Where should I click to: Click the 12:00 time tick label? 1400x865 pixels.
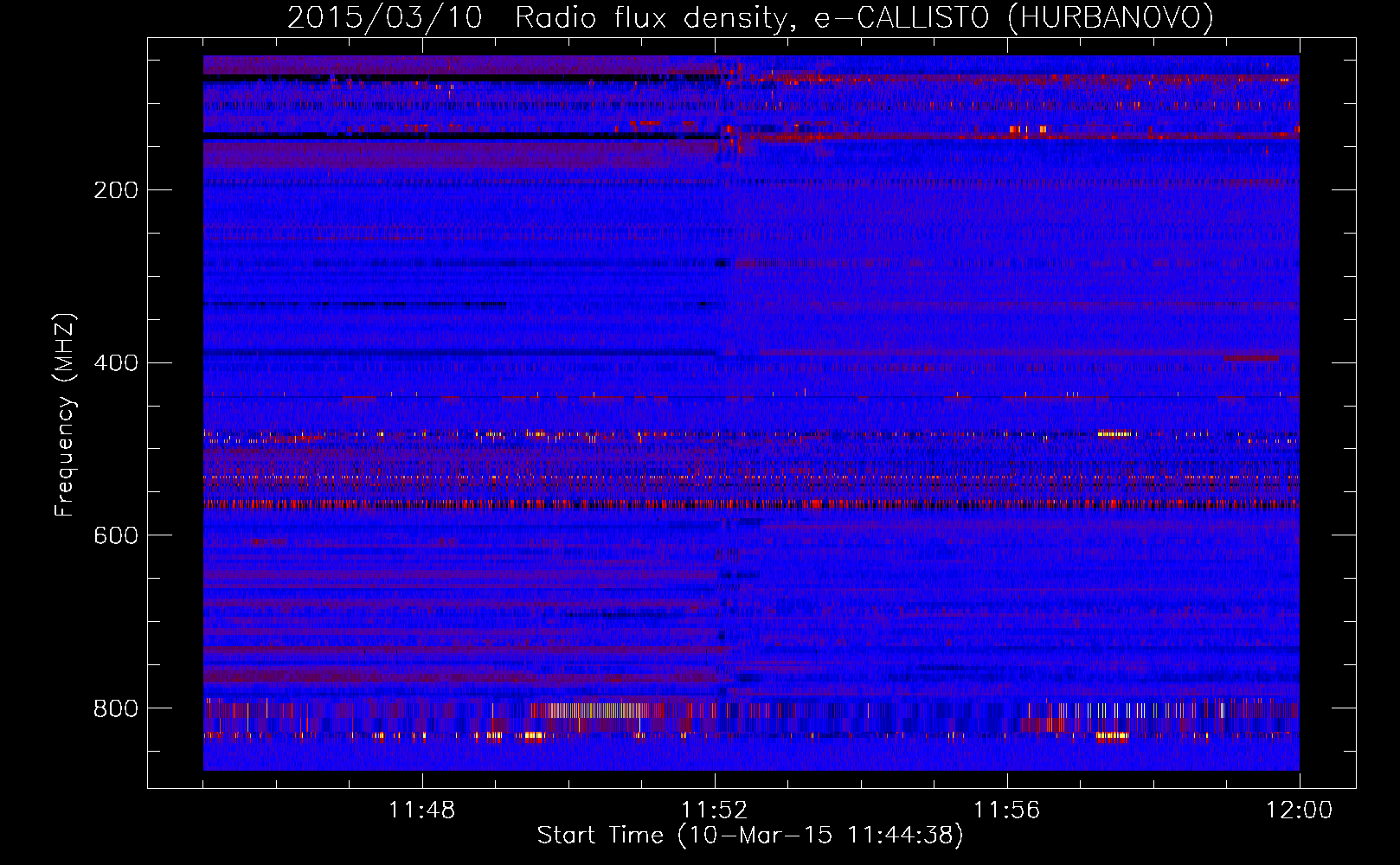tap(1300, 811)
